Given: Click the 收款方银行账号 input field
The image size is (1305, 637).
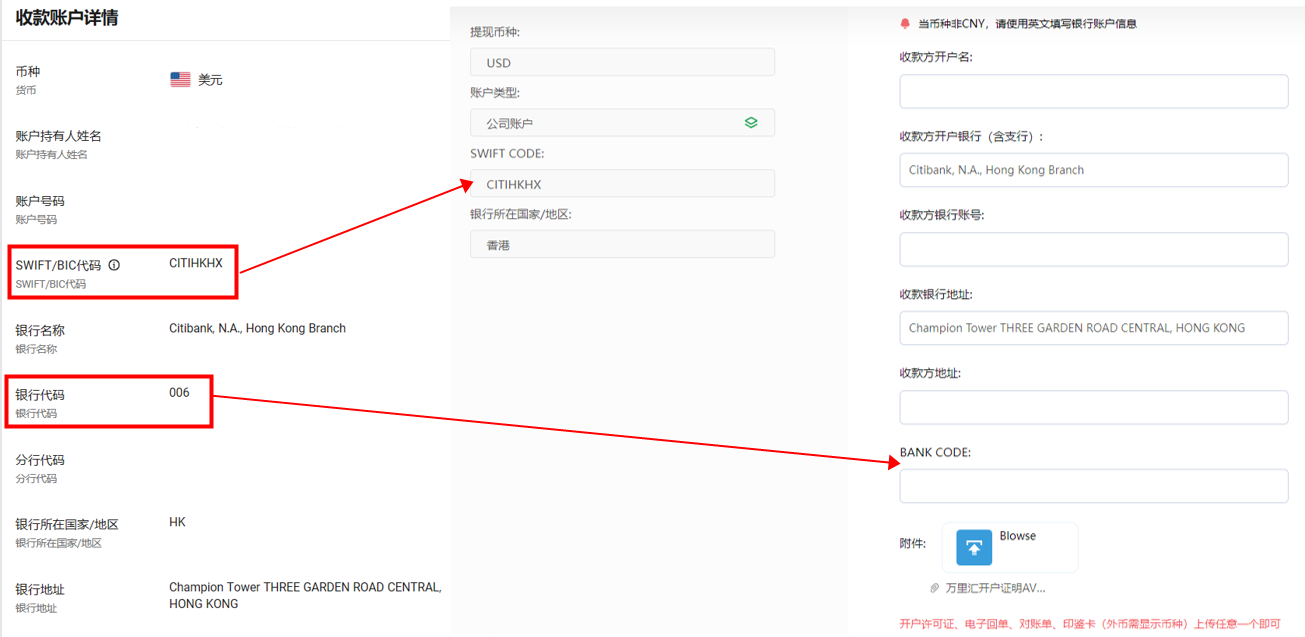Looking at the screenshot, I should (x=1093, y=249).
